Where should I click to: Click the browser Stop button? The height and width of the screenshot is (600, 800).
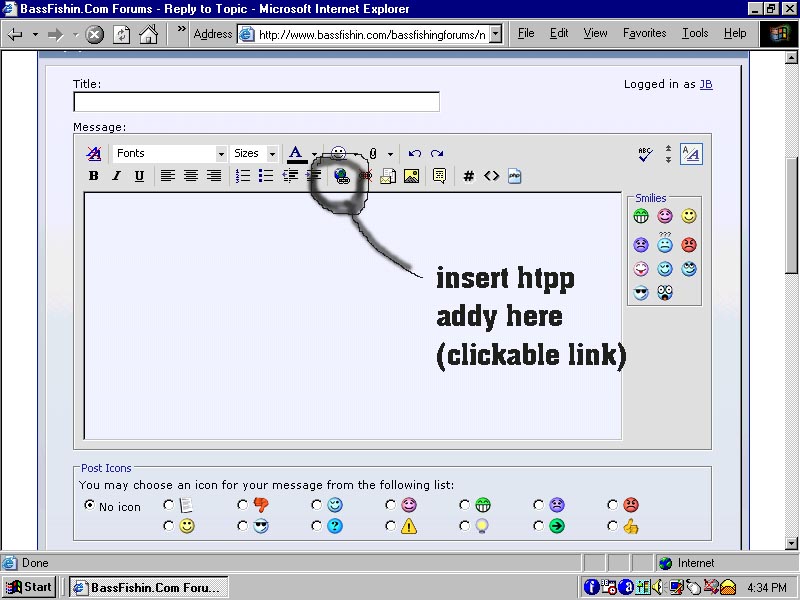(x=94, y=35)
